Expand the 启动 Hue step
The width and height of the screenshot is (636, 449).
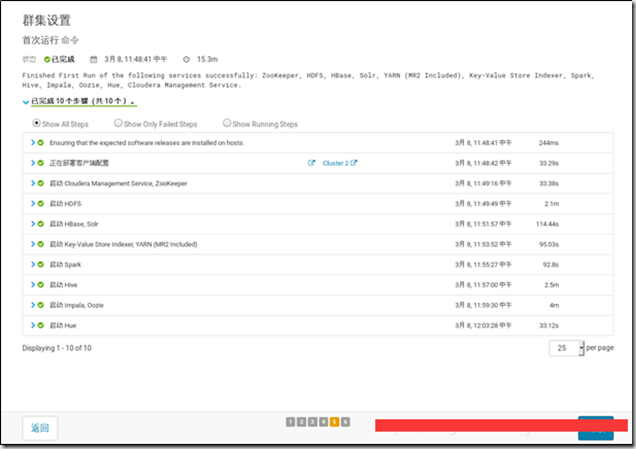point(33,325)
